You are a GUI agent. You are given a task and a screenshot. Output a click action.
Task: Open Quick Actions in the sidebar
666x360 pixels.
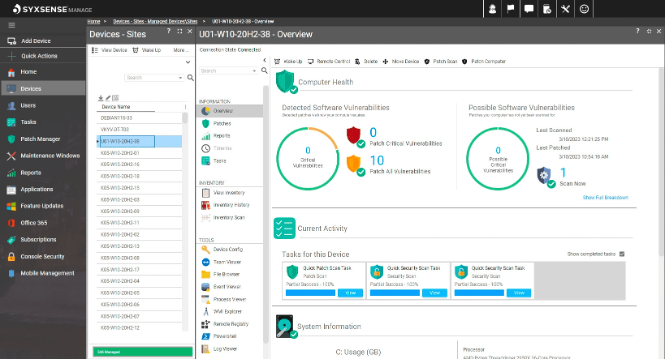click(39, 56)
